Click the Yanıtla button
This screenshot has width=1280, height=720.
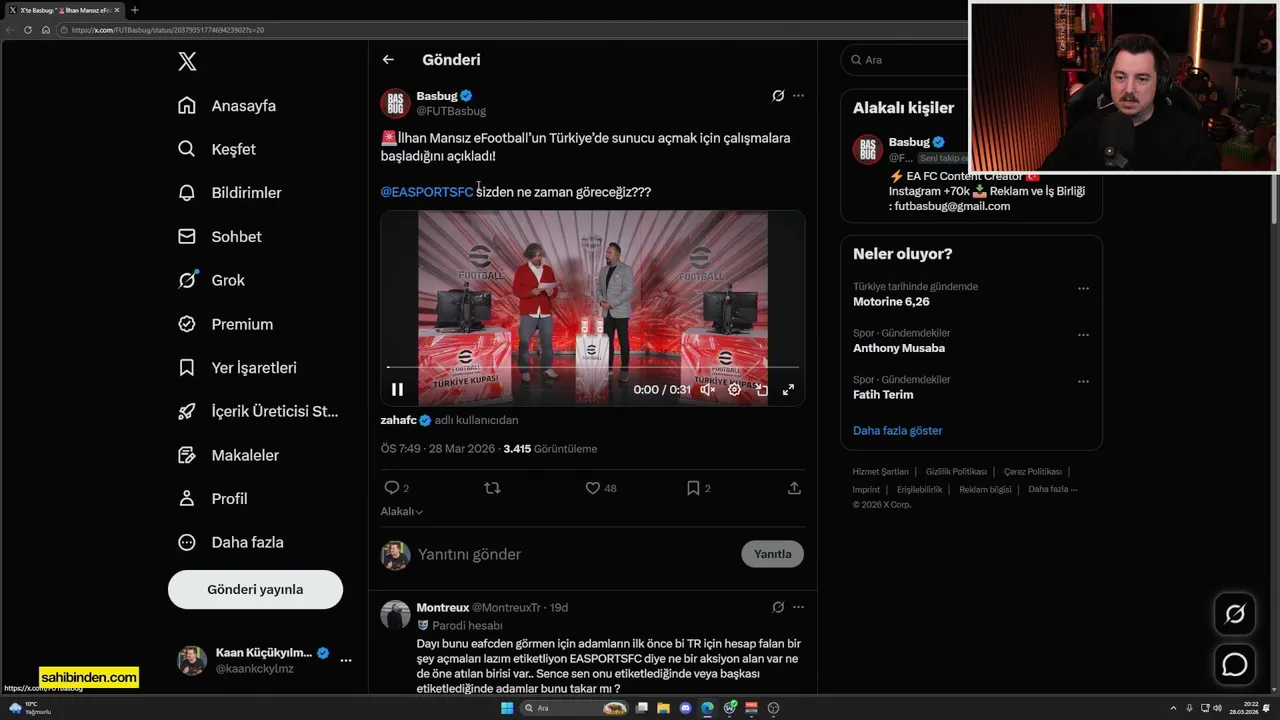click(772, 554)
